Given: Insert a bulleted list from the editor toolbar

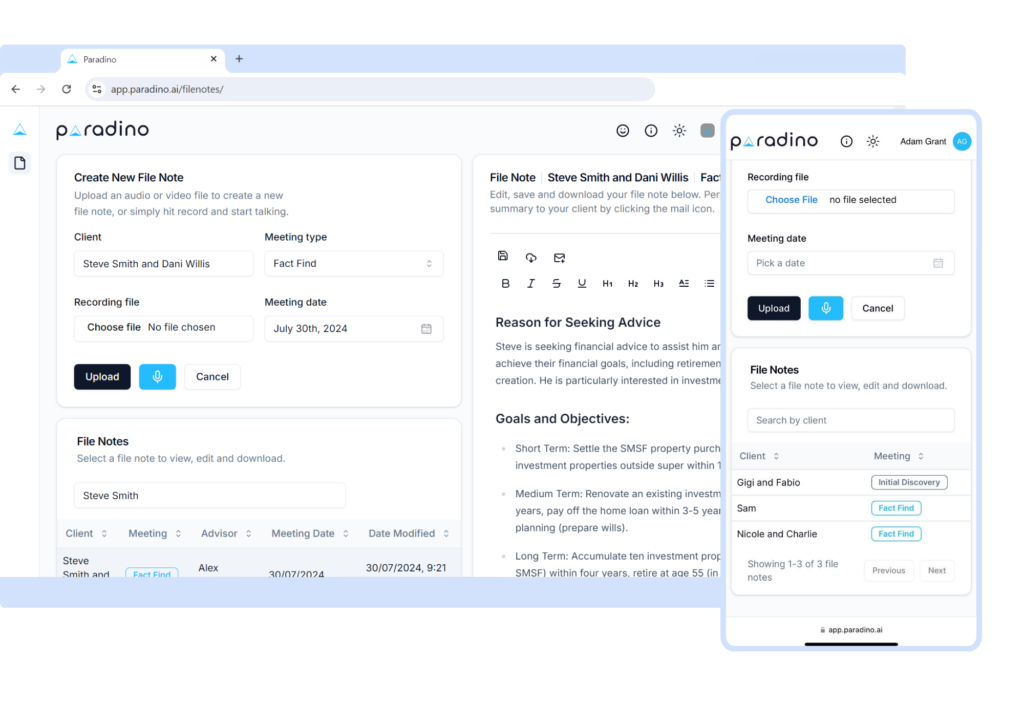Looking at the screenshot, I should coord(709,284).
